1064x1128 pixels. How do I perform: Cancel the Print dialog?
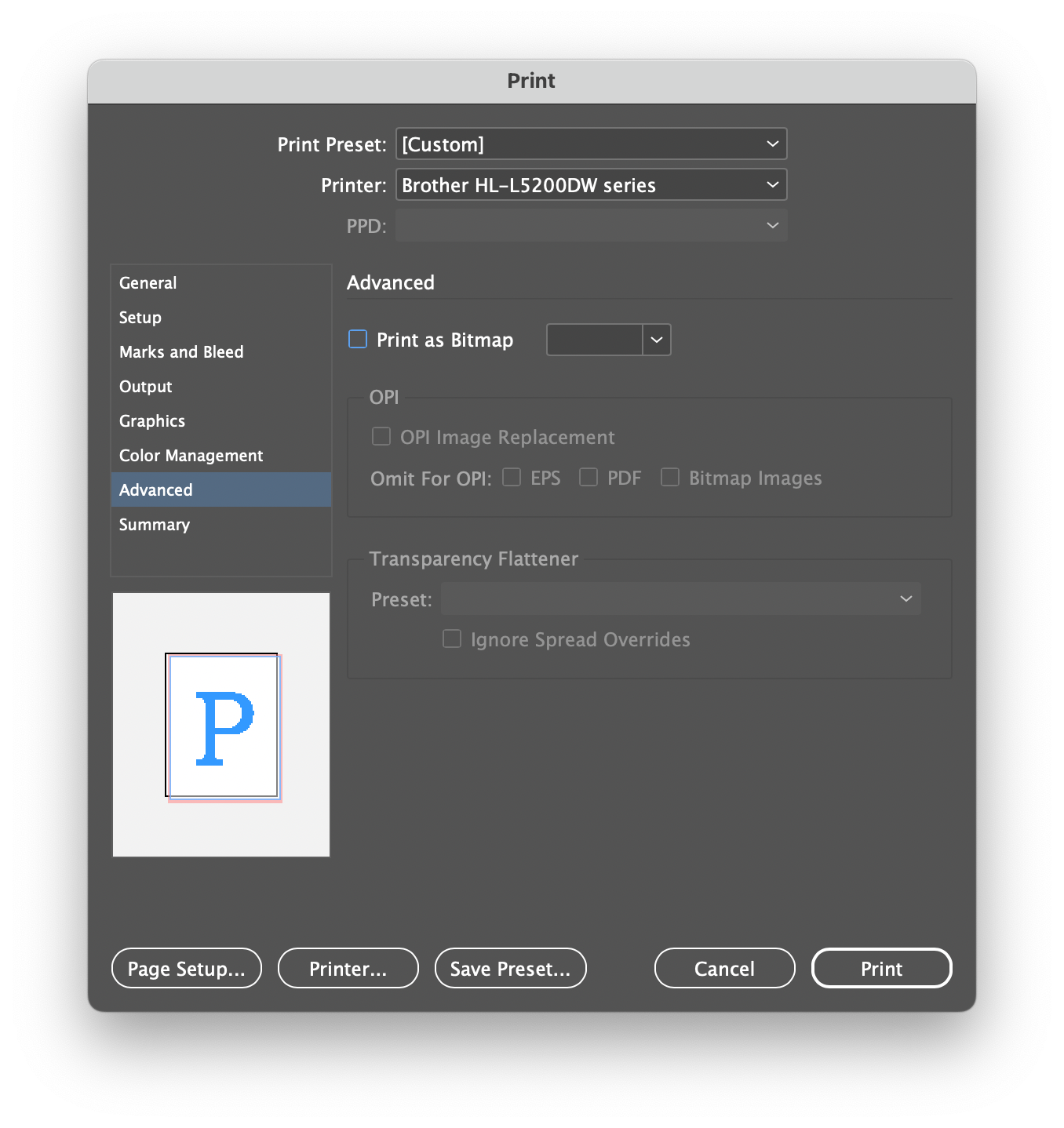(724, 968)
